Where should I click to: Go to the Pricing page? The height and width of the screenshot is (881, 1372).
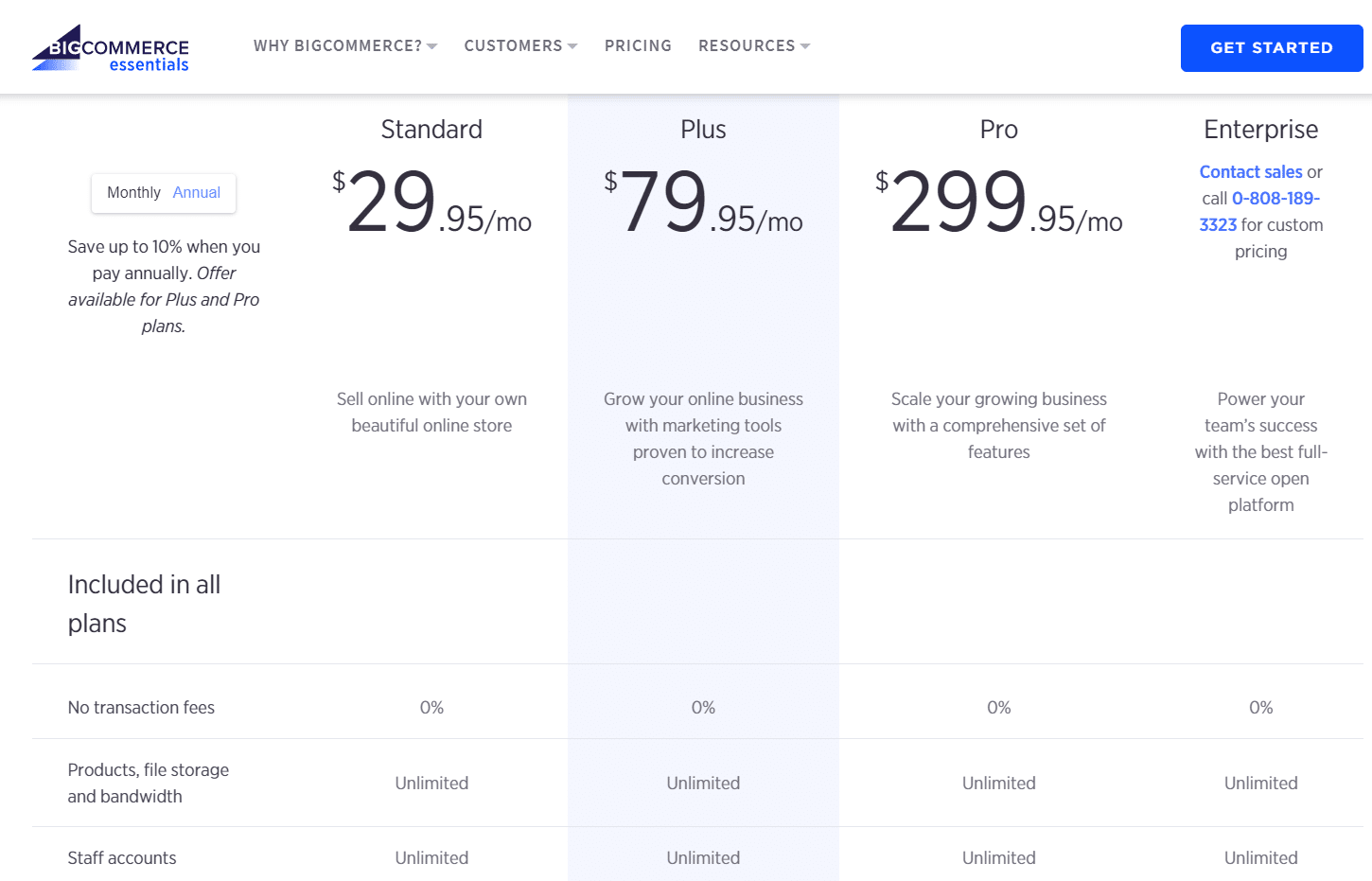638,45
